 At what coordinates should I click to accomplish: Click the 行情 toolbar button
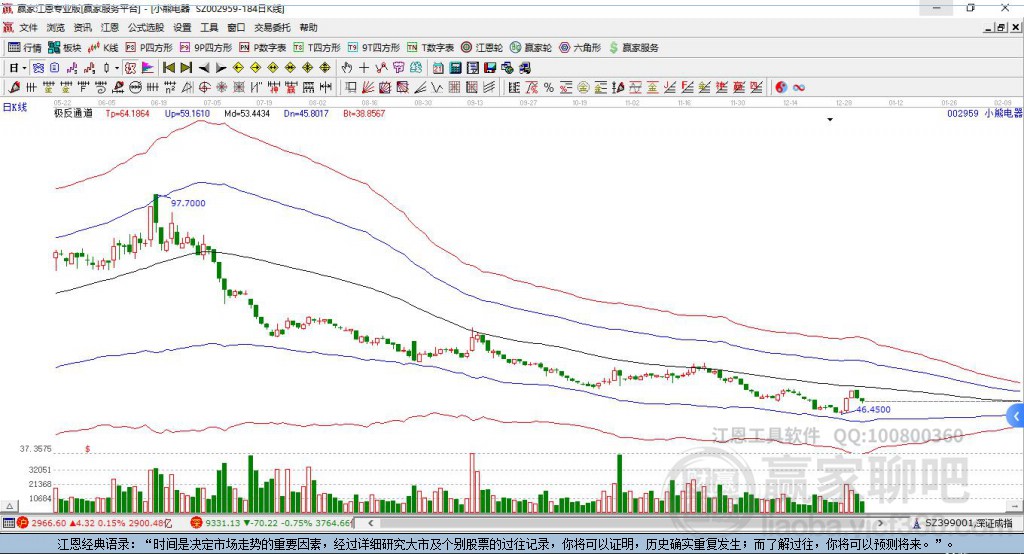pyautogui.click(x=25, y=48)
